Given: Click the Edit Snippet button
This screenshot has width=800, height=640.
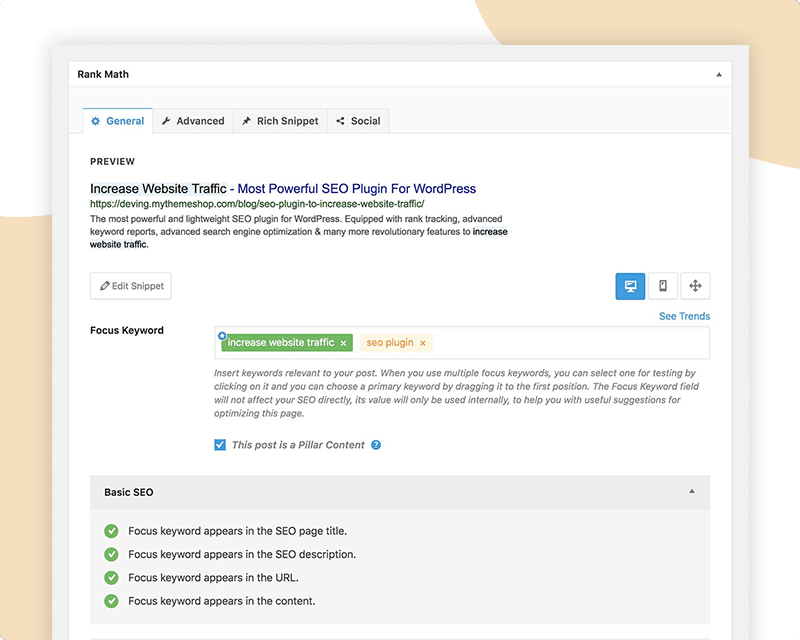Looking at the screenshot, I should (x=131, y=286).
